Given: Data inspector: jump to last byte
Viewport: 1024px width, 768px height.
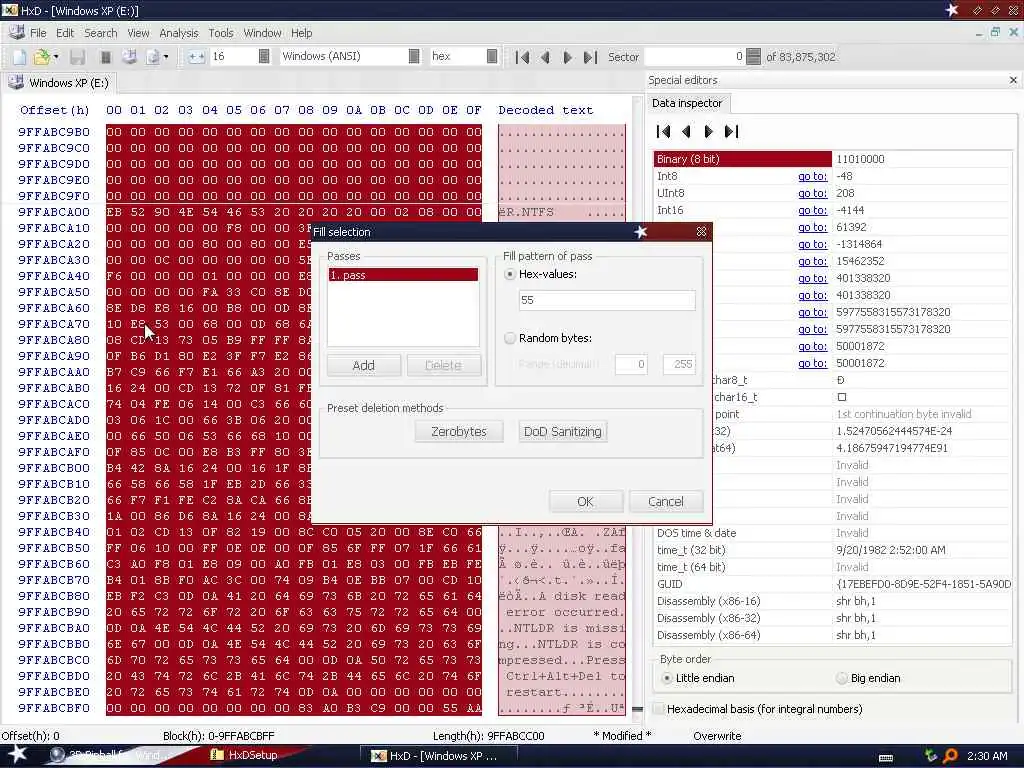Looking at the screenshot, I should [x=731, y=132].
